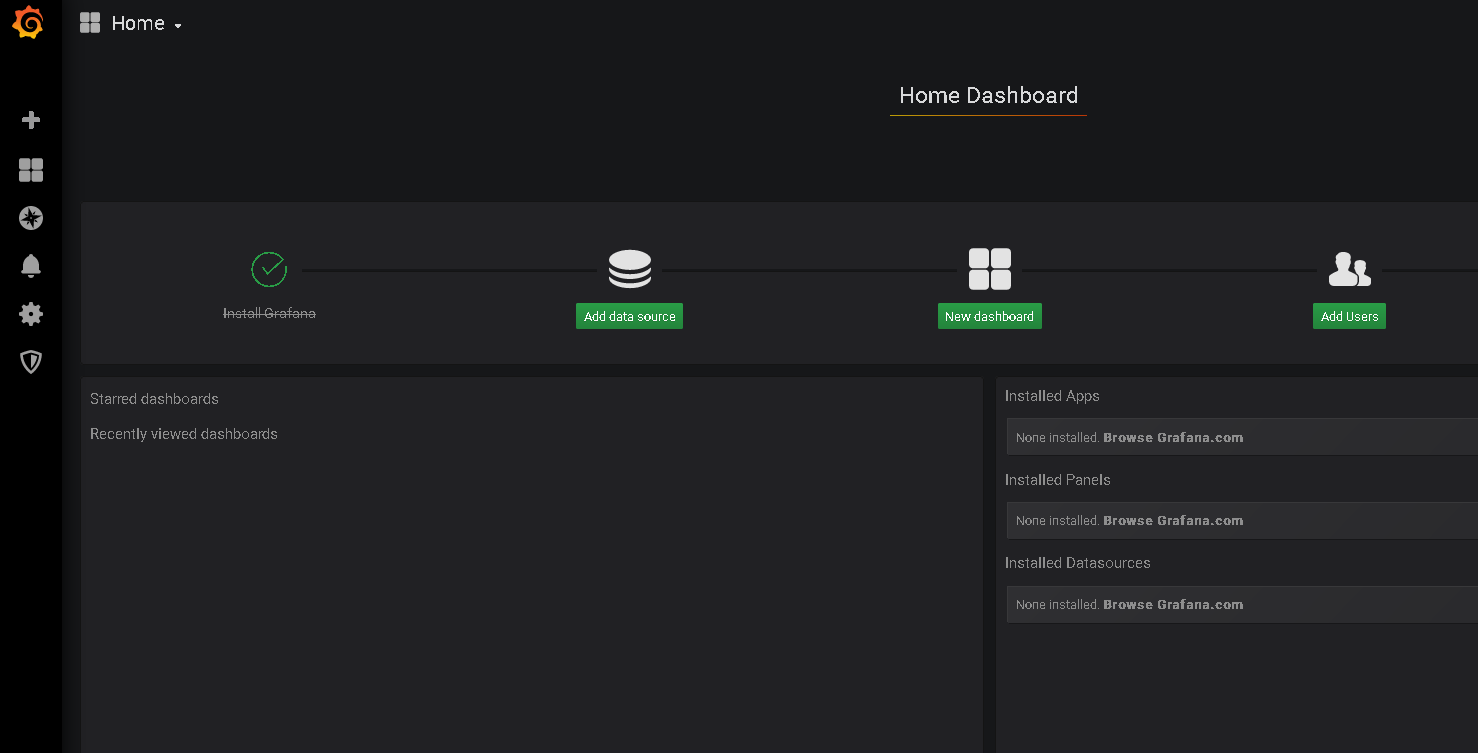This screenshot has width=1478, height=753.
Task: Open Configuration gear icon in sidebar
Action: pyautogui.click(x=31, y=314)
